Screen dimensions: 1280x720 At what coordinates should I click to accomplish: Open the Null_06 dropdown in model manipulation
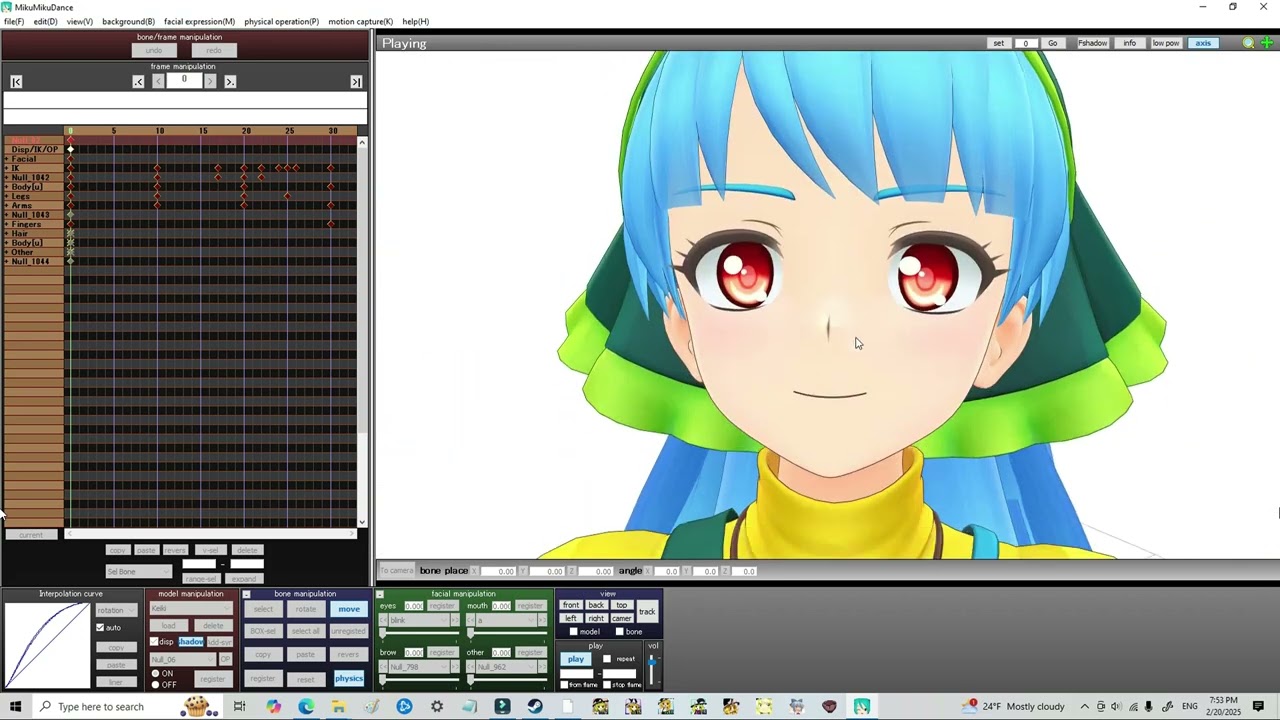(182, 660)
